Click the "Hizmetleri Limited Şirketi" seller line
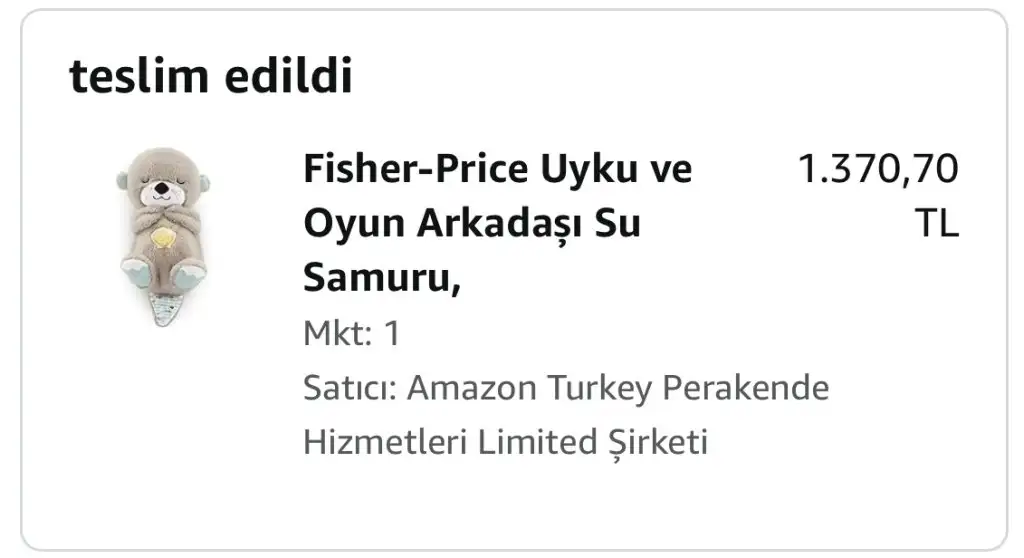The width and height of the screenshot is (1024, 558). point(505,441)
